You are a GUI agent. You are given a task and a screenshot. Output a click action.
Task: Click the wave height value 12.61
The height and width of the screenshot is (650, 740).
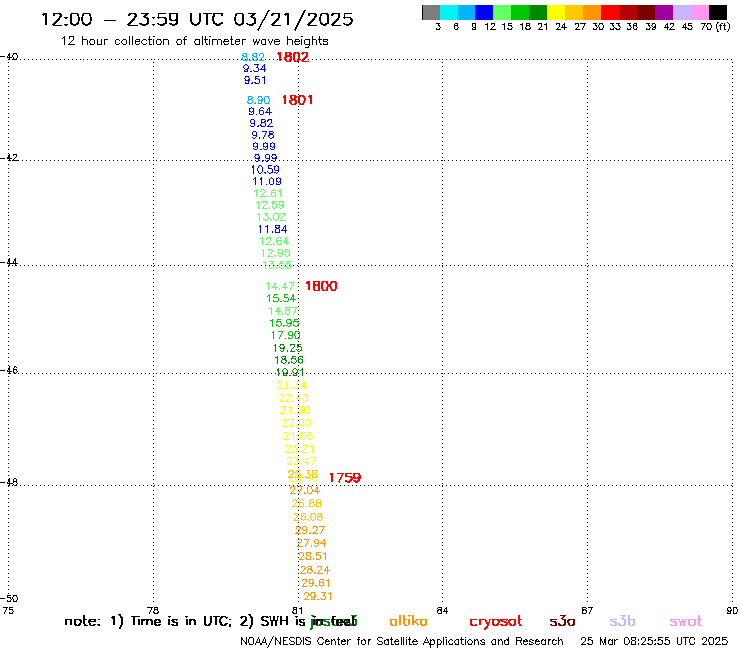268,193
